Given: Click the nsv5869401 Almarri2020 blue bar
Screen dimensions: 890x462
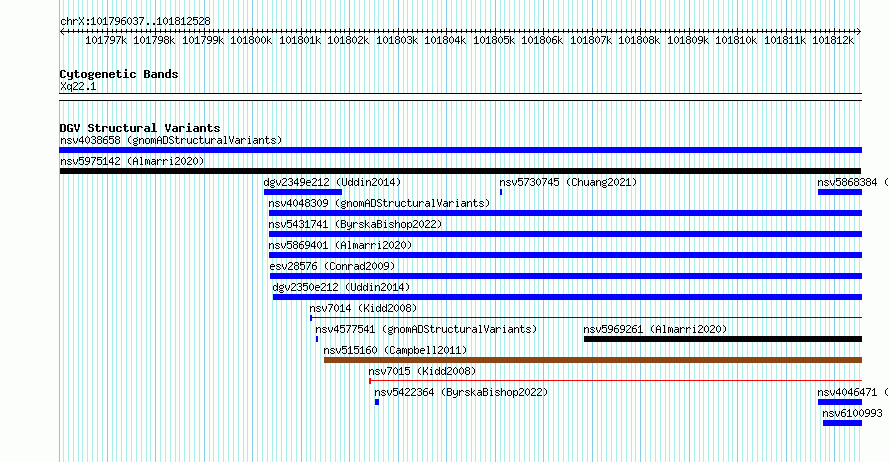Looking at the screenshot, I should click(x=565, y=255).
